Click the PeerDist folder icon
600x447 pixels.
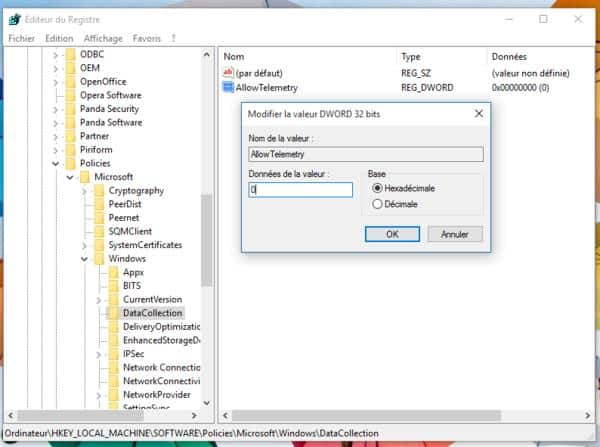99,204
